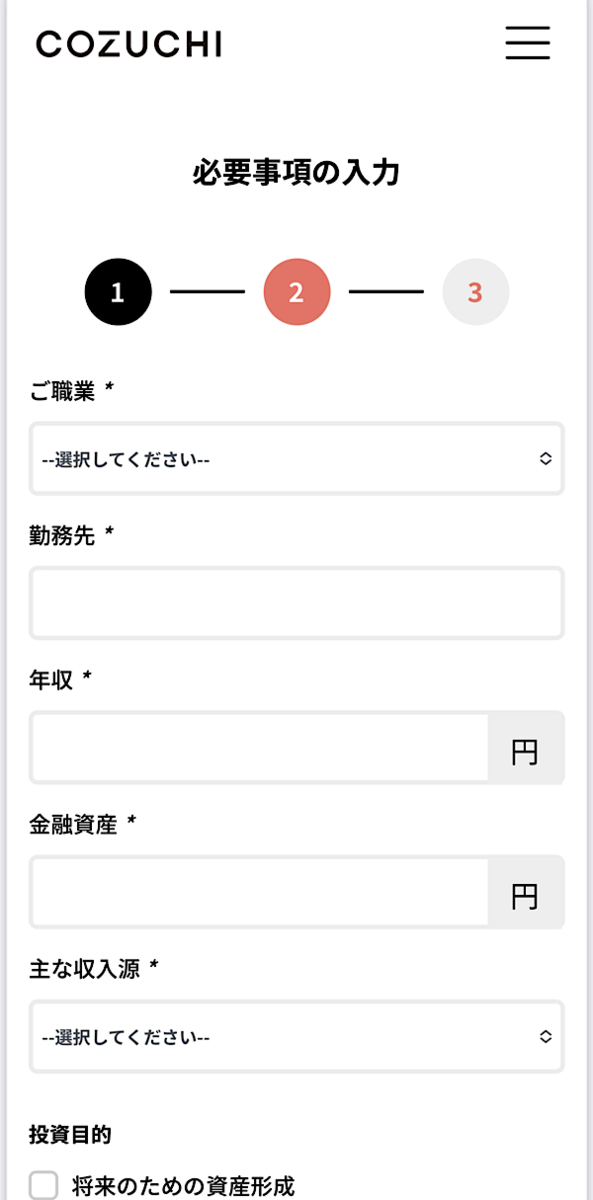Click the chevron on the ご職業 selector

(x=545, y=459)
